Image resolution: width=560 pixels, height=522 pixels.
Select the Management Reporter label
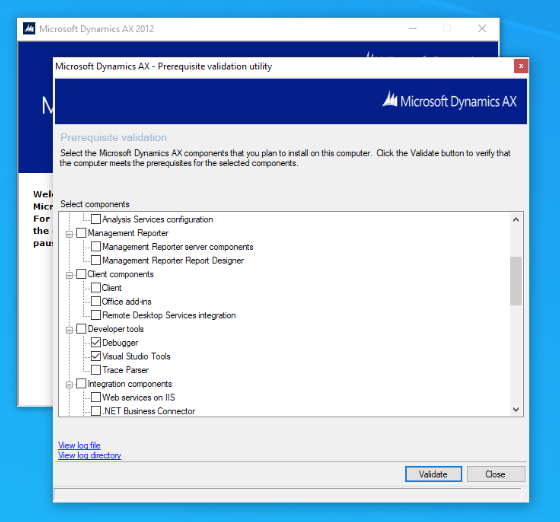[x=128, y=233]
